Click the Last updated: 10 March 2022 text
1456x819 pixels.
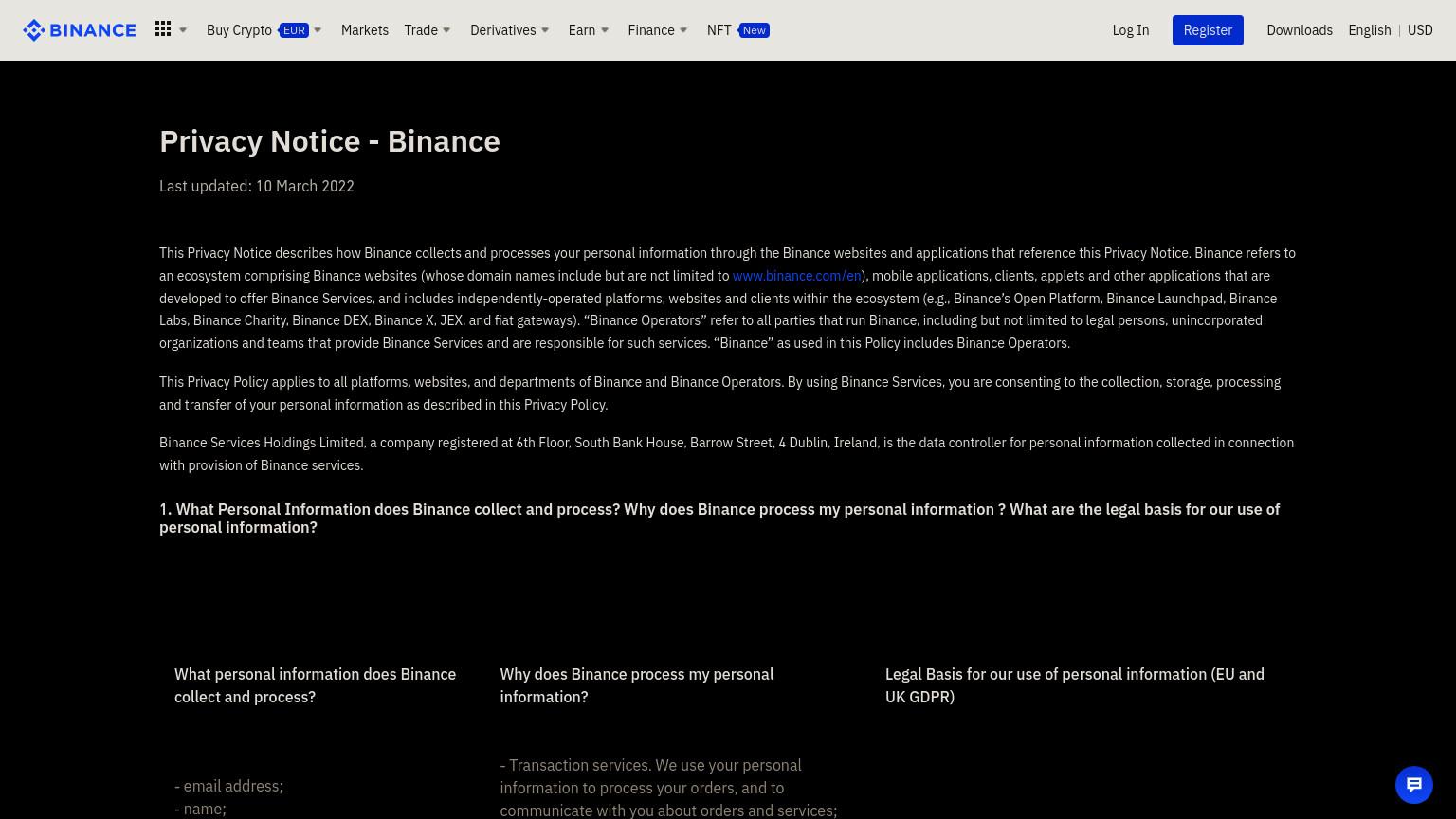[257, 186]
